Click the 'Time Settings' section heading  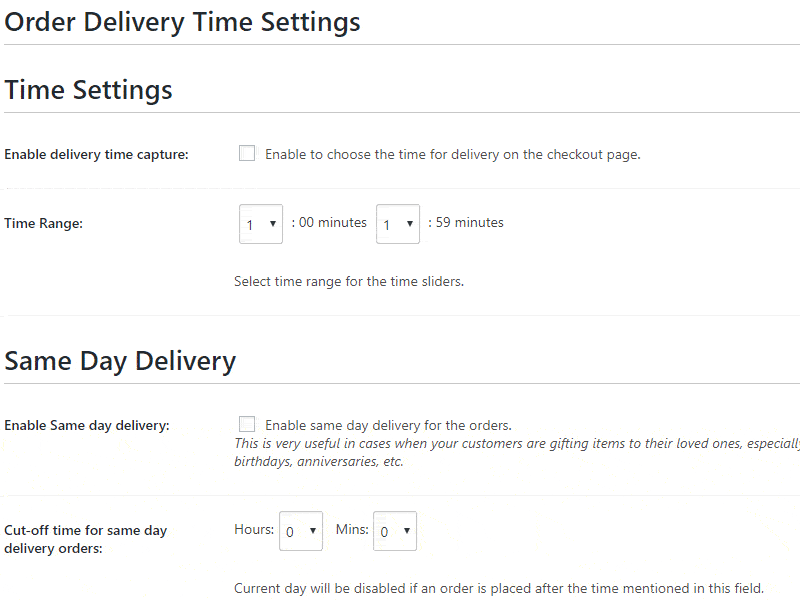pyautogui.click(x=89, y=90)
